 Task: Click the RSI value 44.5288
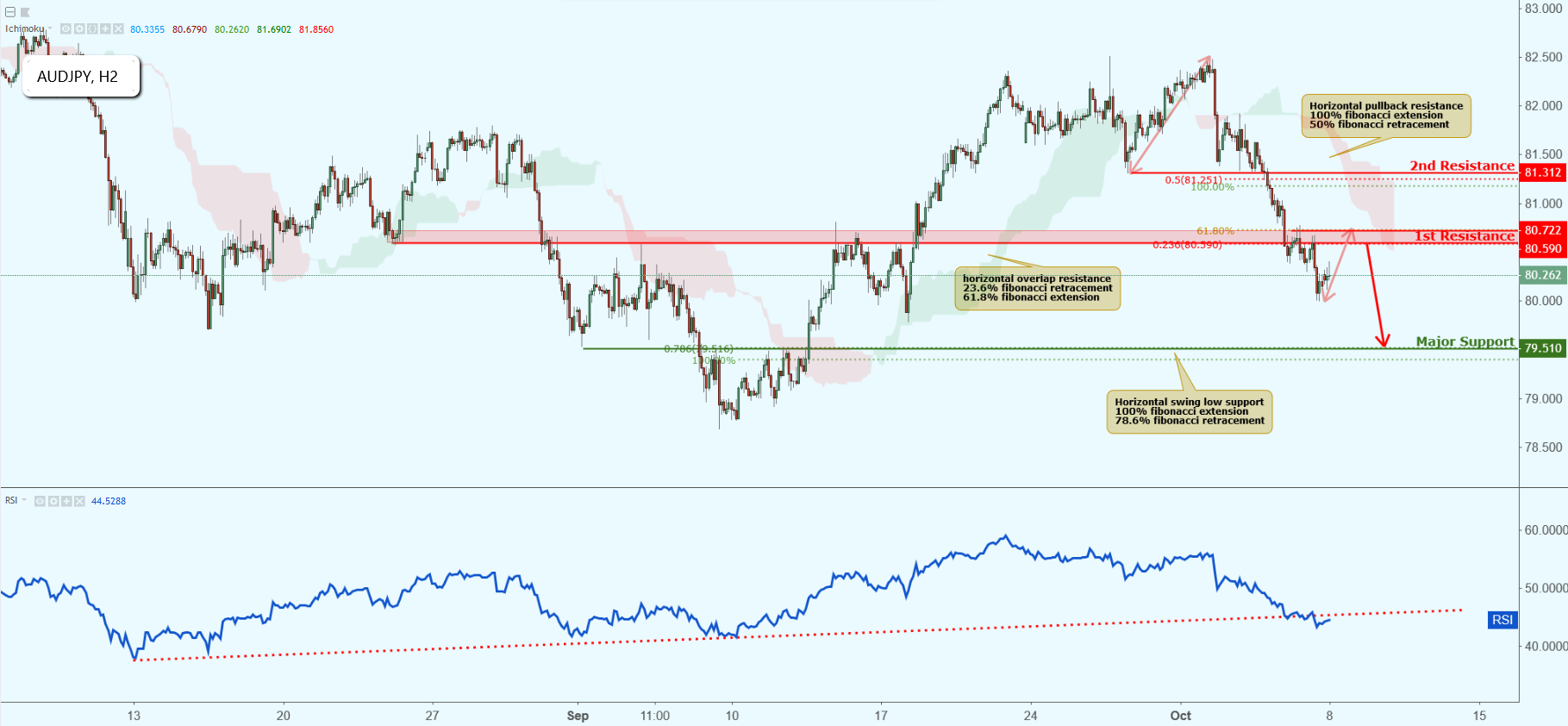point(109,501)
